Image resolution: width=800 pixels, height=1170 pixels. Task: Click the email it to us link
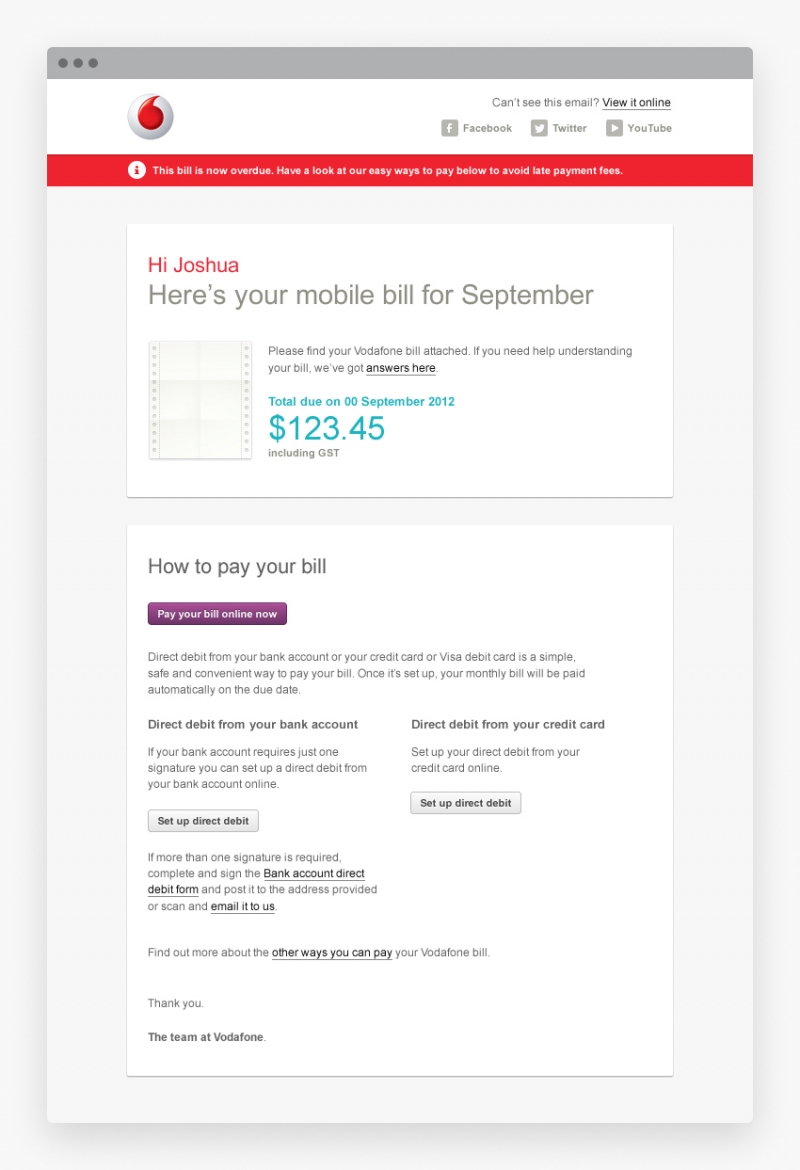pos(243,906)
